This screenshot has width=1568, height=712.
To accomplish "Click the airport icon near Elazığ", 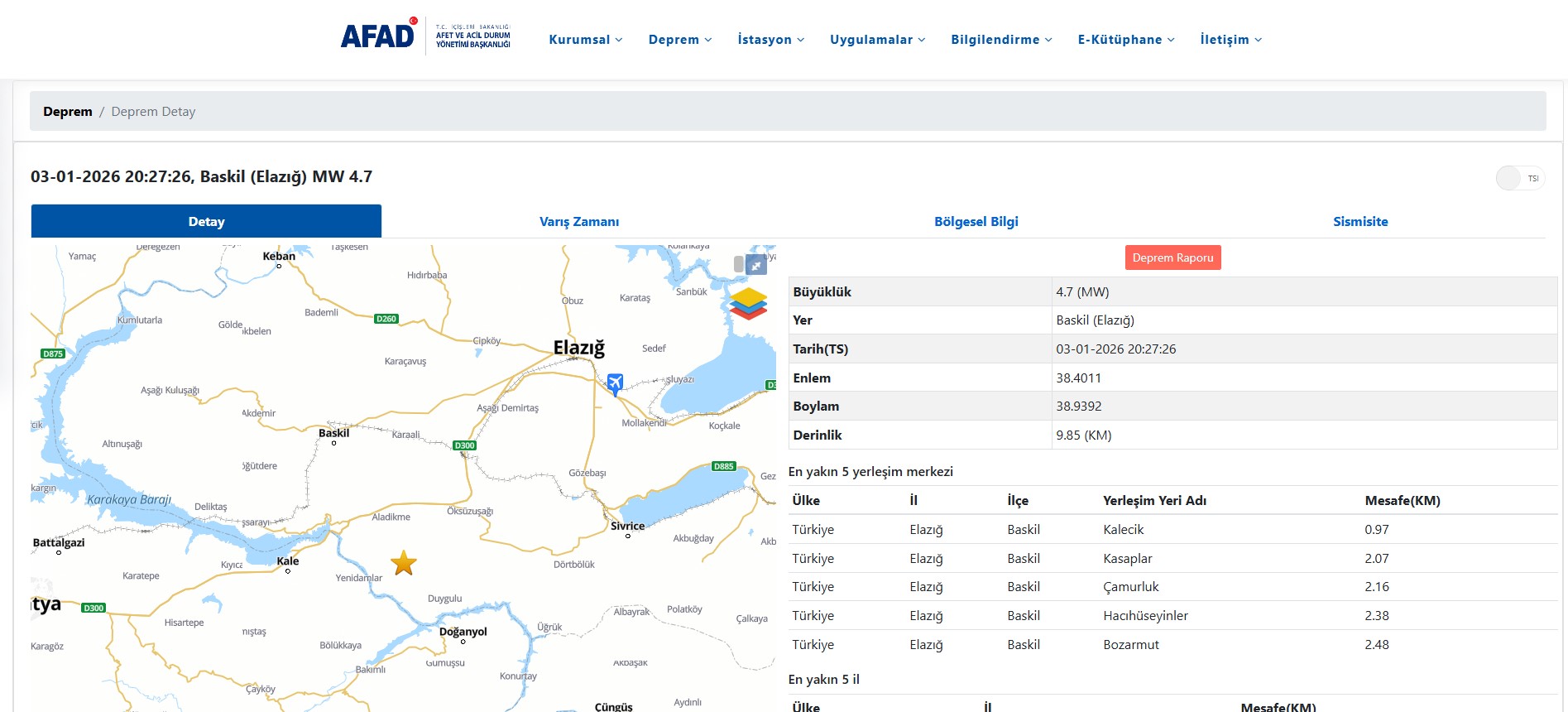I will (615, 383).
